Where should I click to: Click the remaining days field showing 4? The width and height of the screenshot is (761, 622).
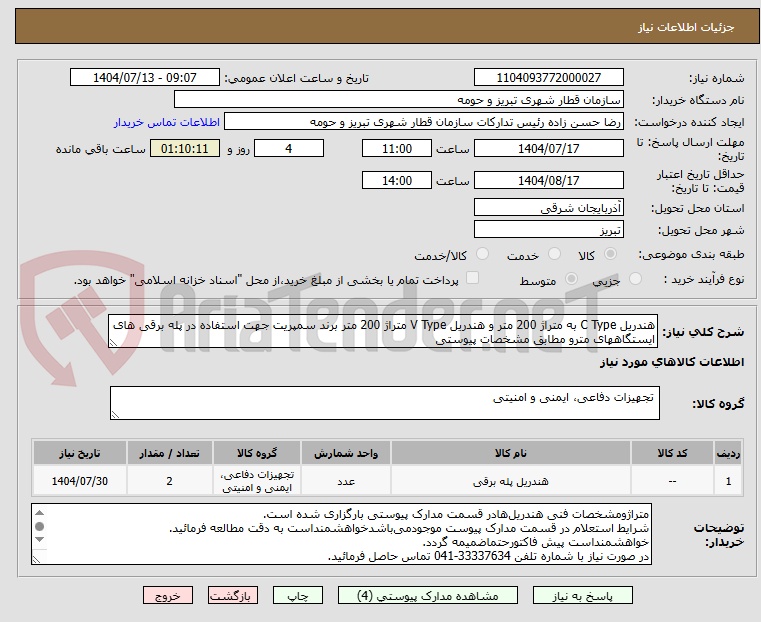(x=289, y=148)
